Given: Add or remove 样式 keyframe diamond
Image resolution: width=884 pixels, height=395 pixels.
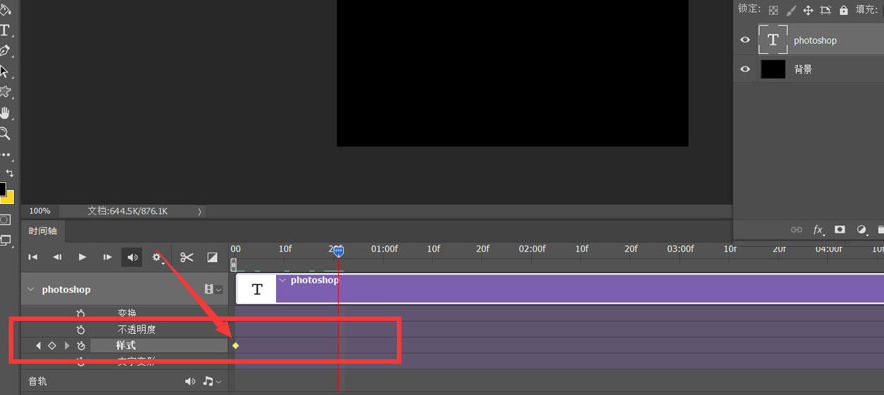Looking at the screenshot, I should 52,345.
